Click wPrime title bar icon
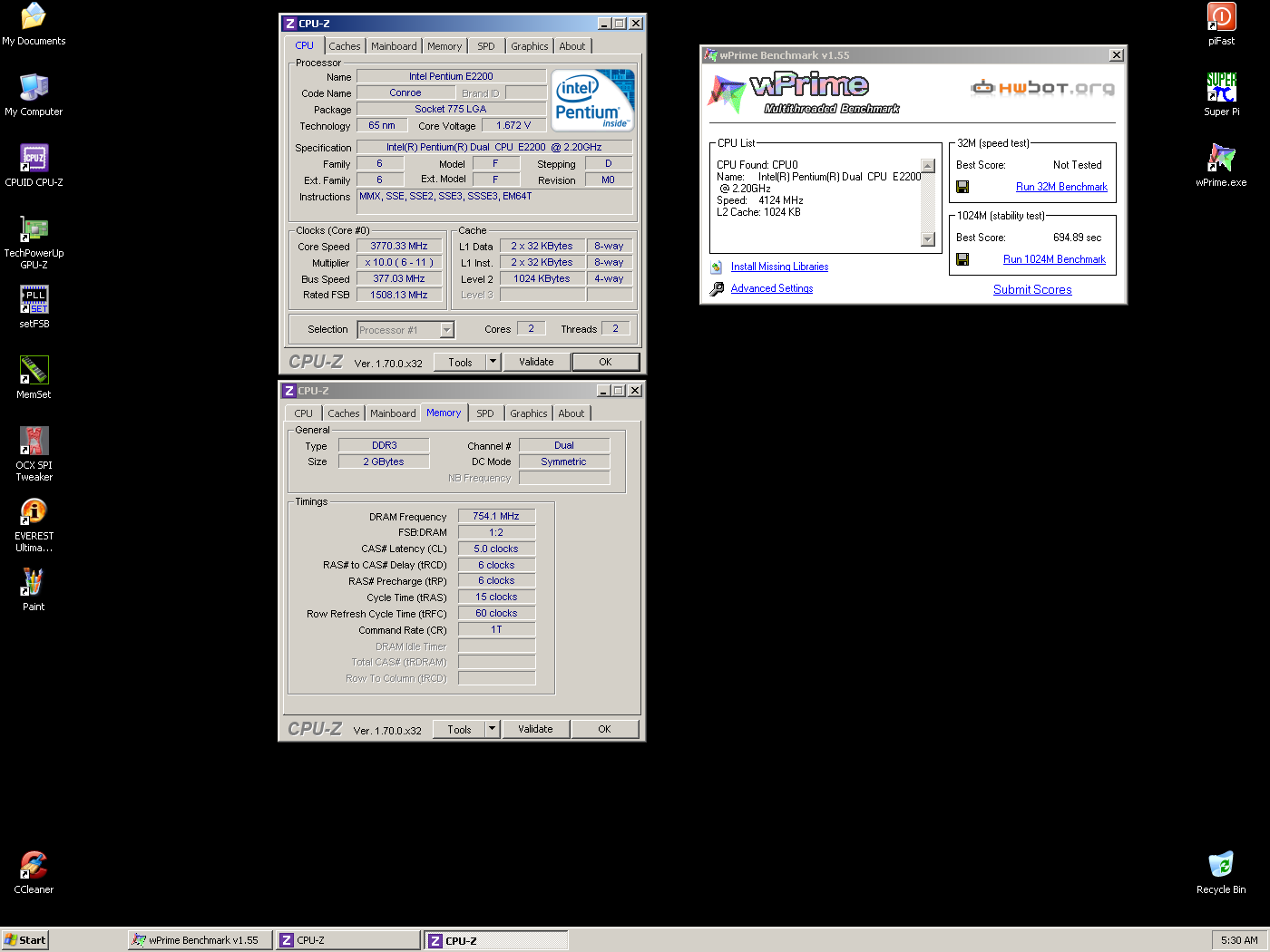Viewport: 1270px width, 952px height. click(710, 55)
